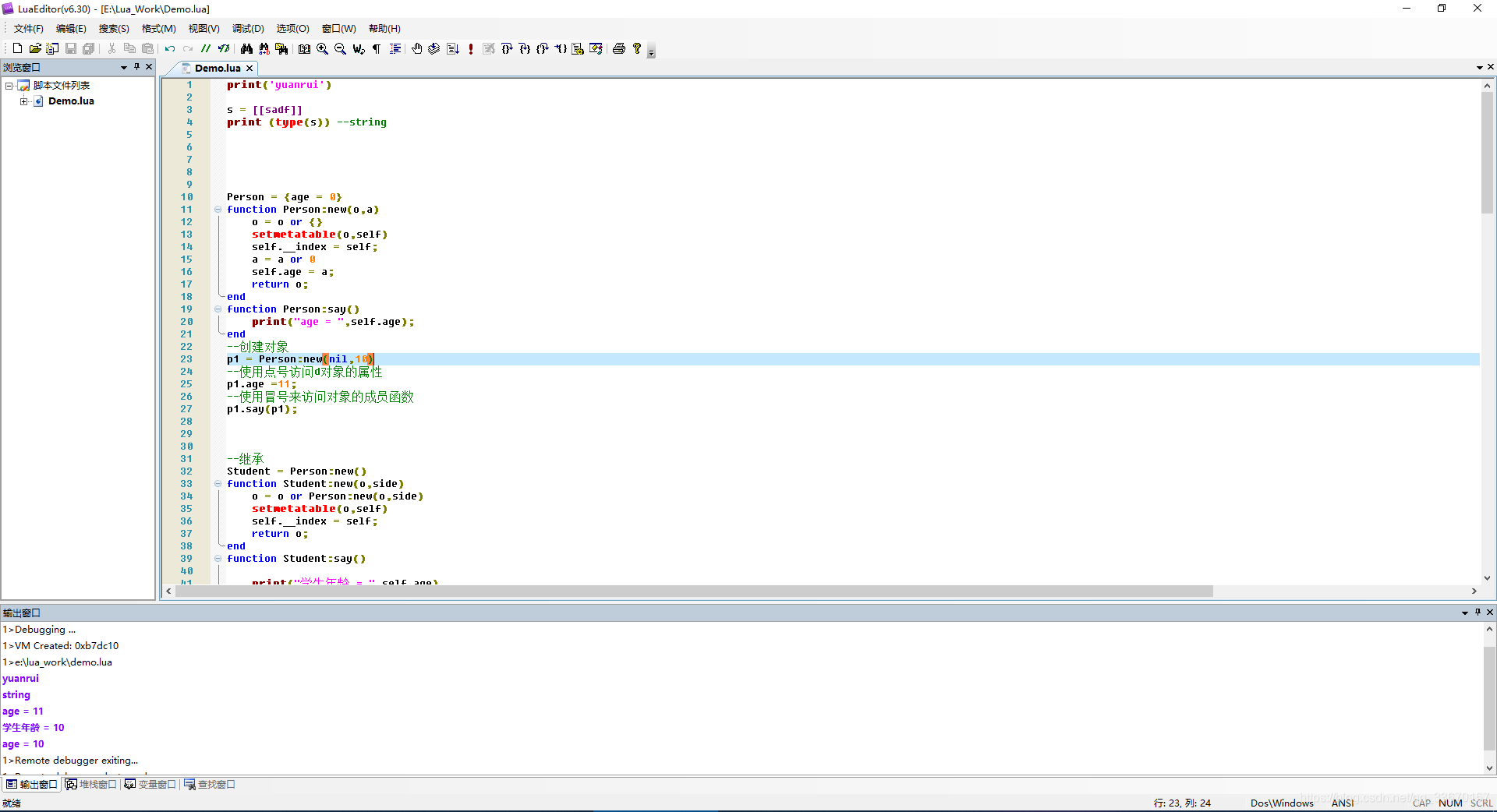1497x812 pixels.
Task: Open the 文件(F) menu
Action: click(x=29, y=29)
